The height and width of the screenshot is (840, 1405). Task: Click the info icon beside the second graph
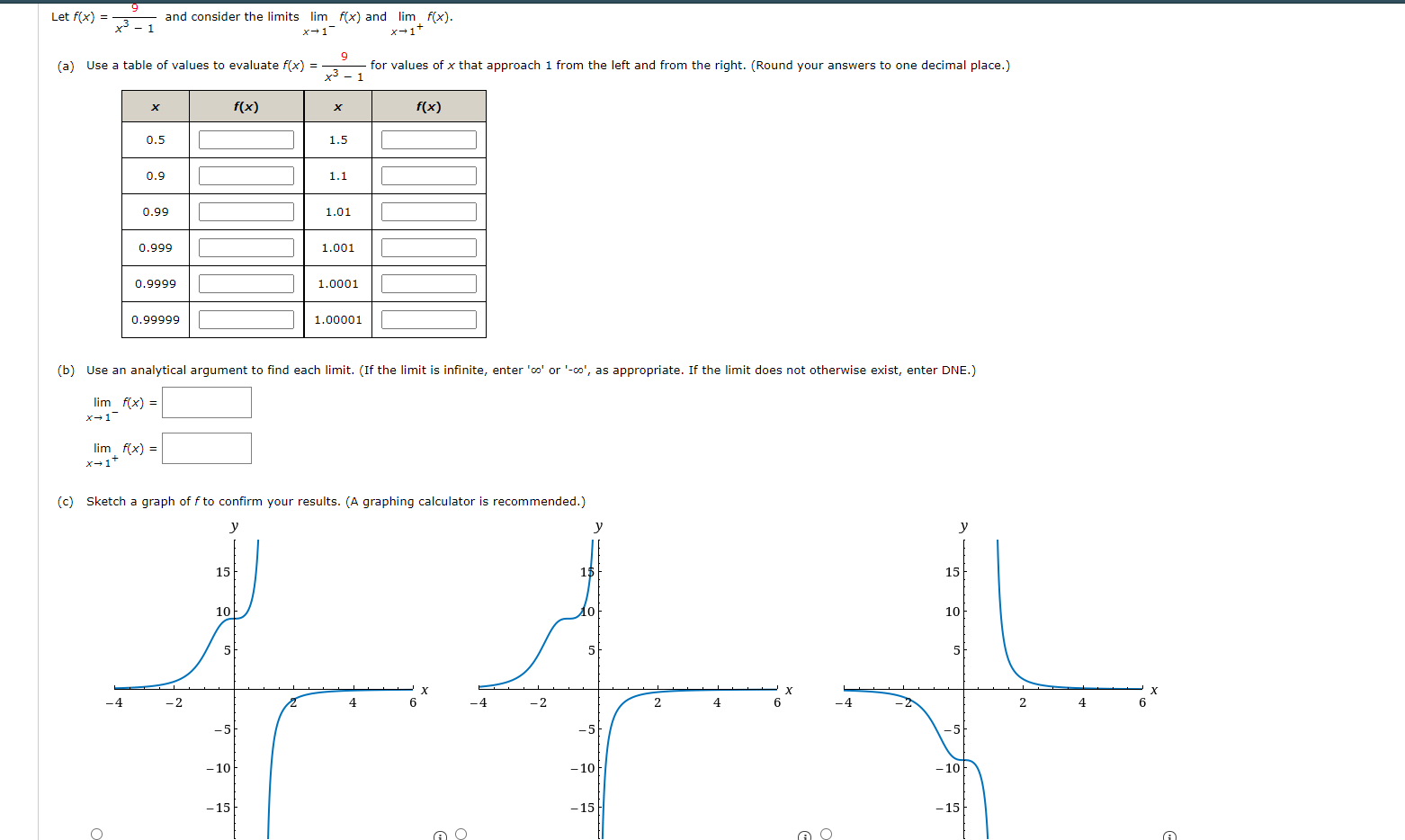pos(805,836)
